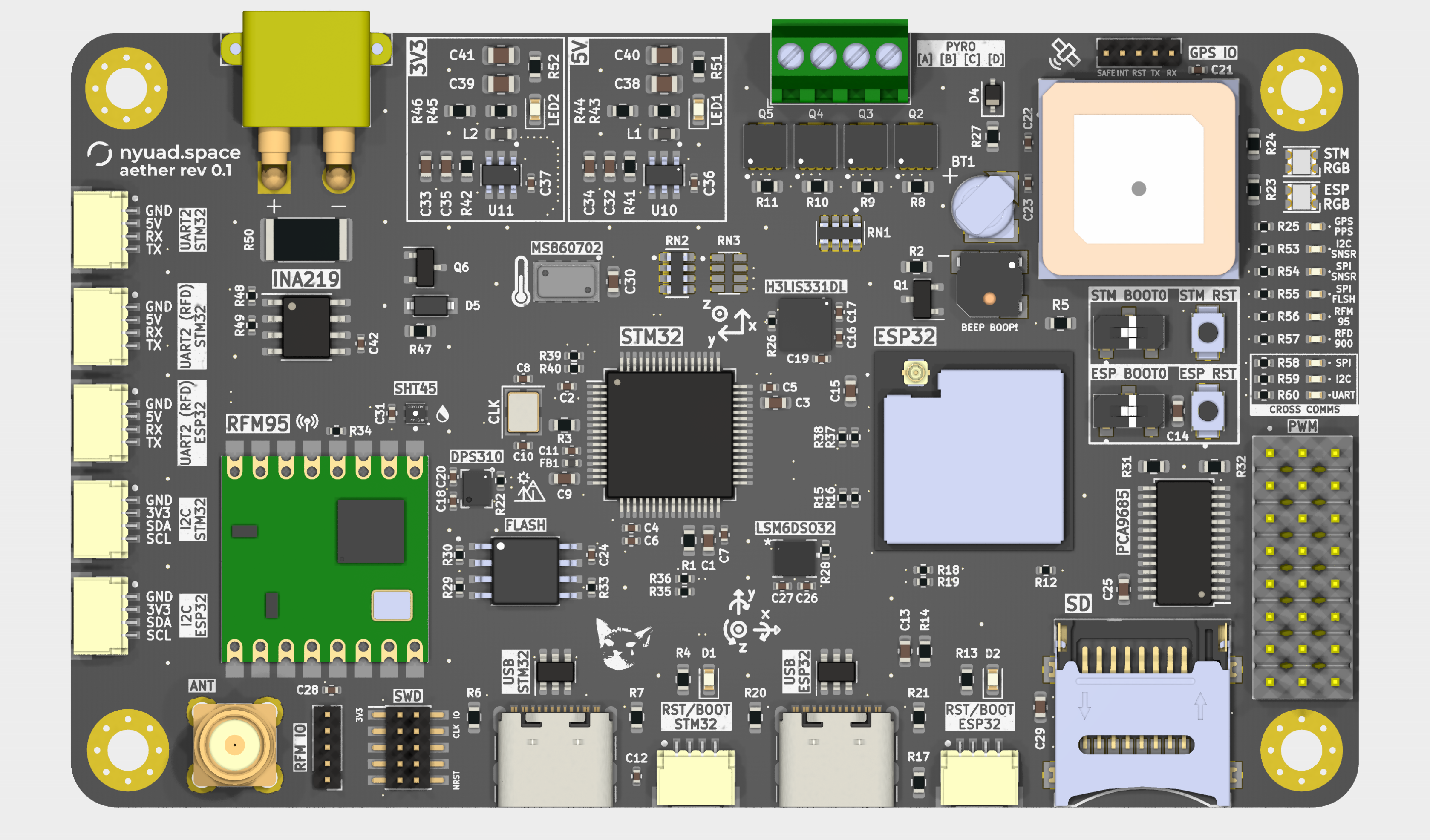This screenshot has width=1430, height=840.
Task: Flip the ESP BOOT0 slide switch
Action: [1129, 410]
